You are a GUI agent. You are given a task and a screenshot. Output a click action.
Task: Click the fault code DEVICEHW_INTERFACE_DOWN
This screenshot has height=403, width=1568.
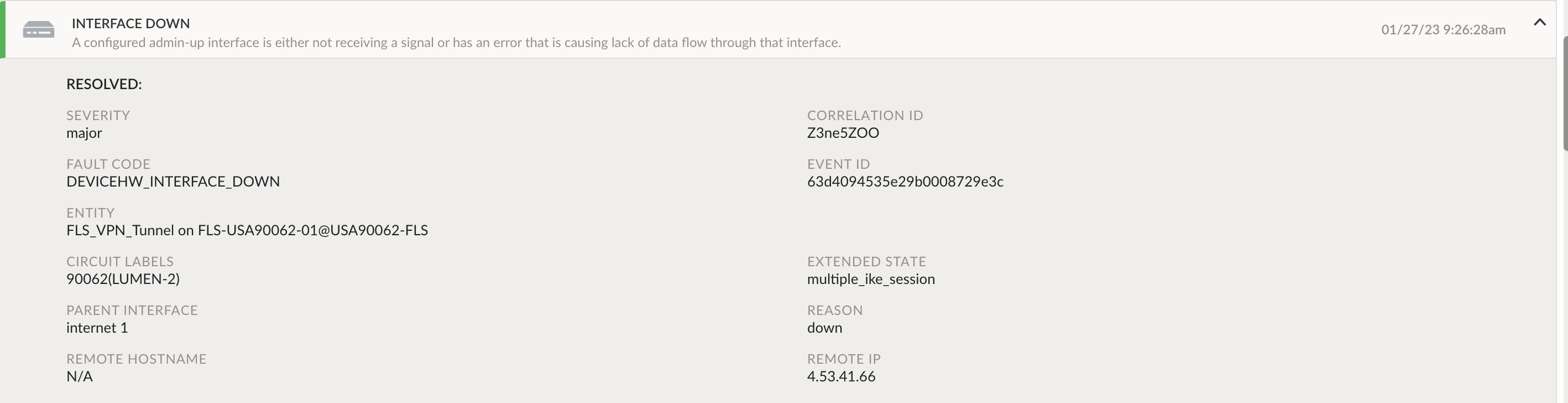click(173, 182)
